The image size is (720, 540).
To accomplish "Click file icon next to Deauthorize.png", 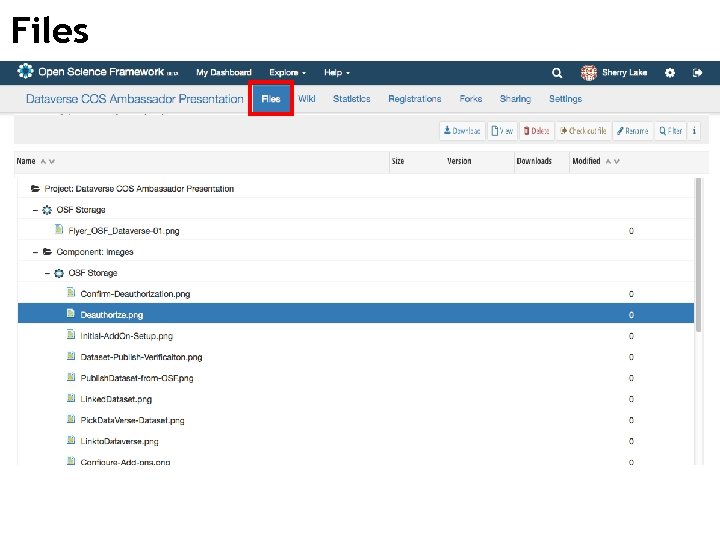I will pyautogui.click(x=71, y=314).
